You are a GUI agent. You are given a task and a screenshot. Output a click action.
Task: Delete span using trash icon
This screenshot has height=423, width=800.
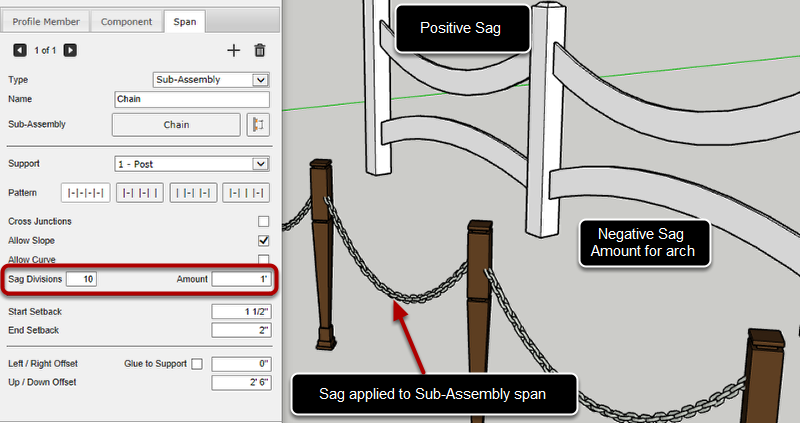pyautogui.click(x=260, y=50)
